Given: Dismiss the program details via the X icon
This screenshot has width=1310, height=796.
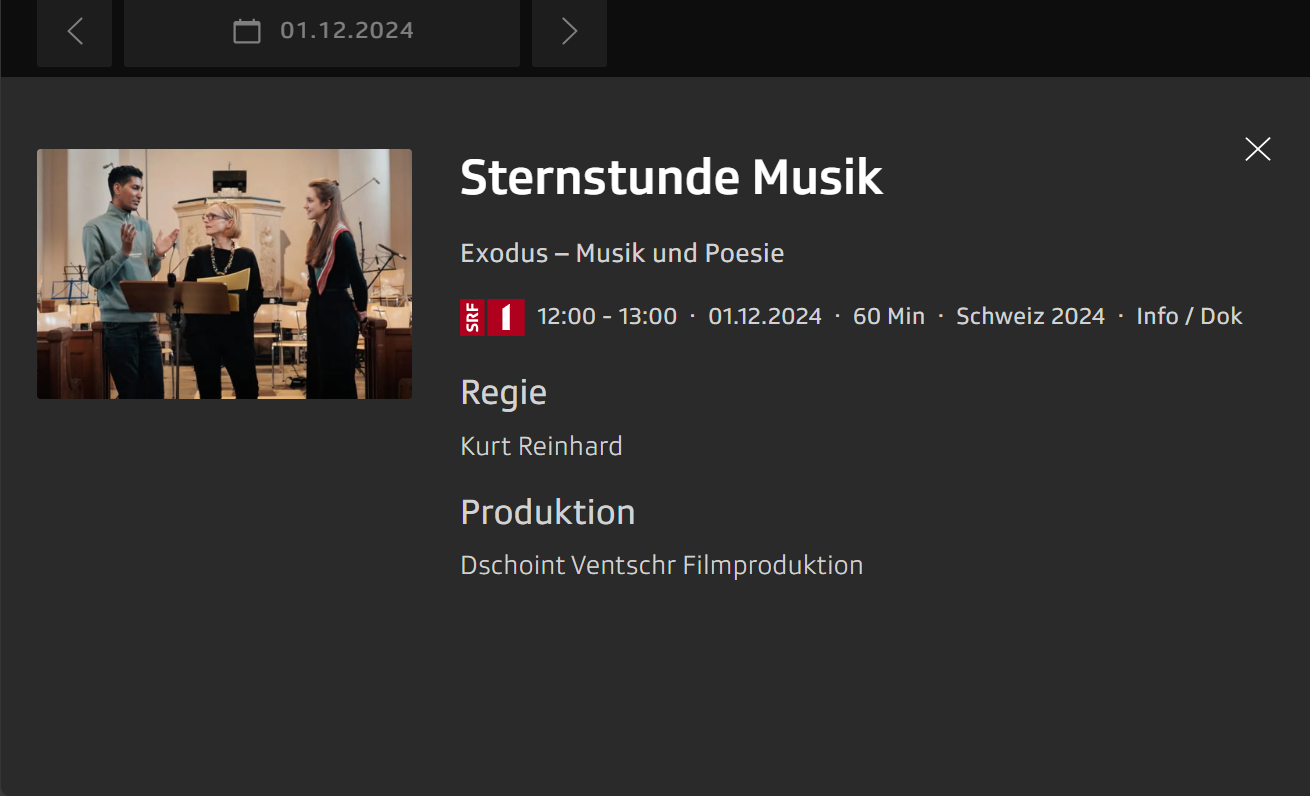Looking at the screenshot, I should (x=1257, y=148).
